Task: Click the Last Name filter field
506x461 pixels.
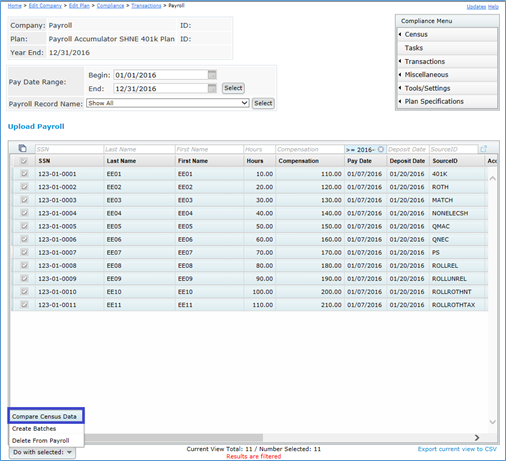Action: [139, 149]
